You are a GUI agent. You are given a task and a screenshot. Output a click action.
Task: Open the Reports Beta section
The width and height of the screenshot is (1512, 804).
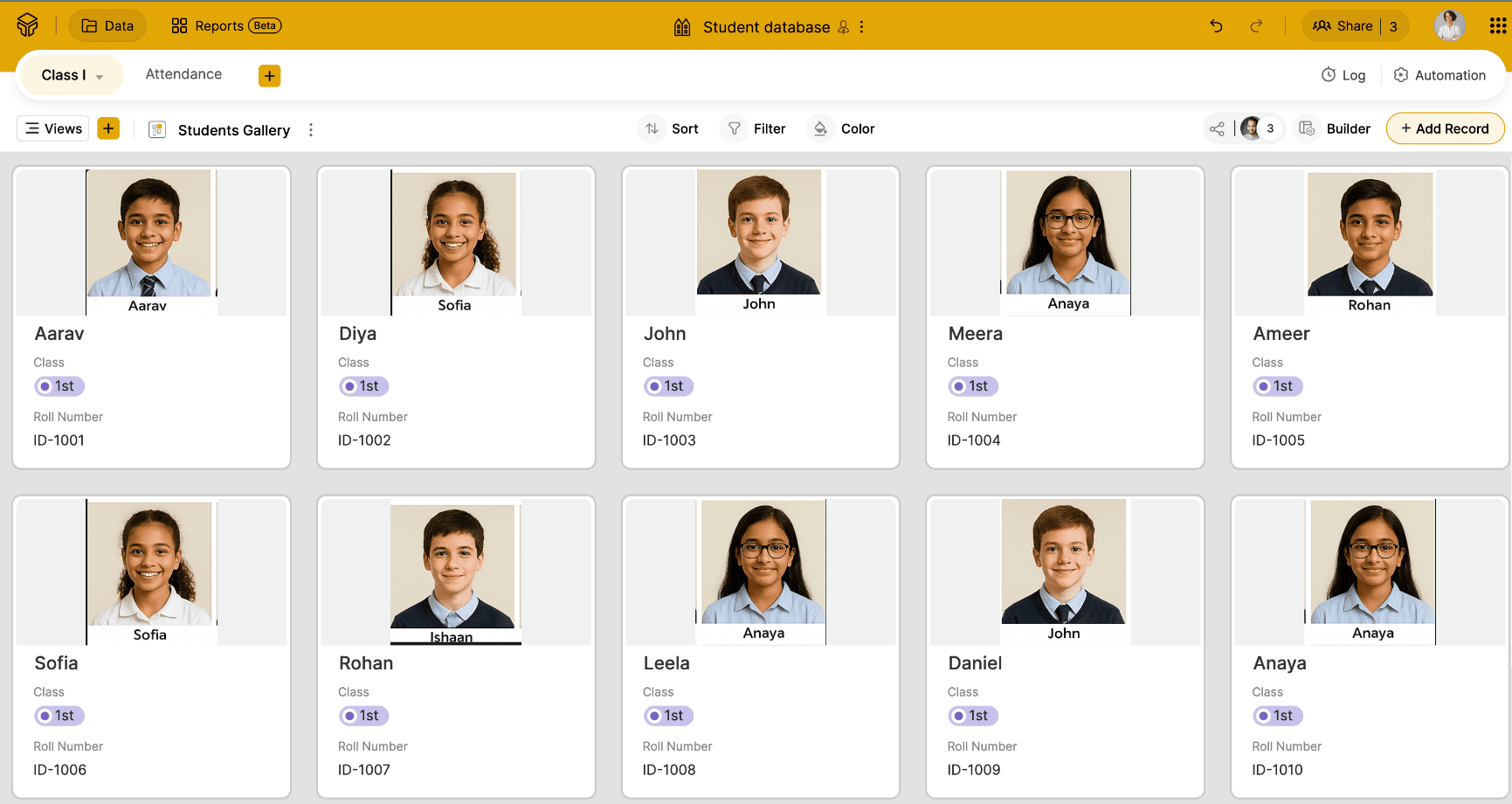pos(226,26)
